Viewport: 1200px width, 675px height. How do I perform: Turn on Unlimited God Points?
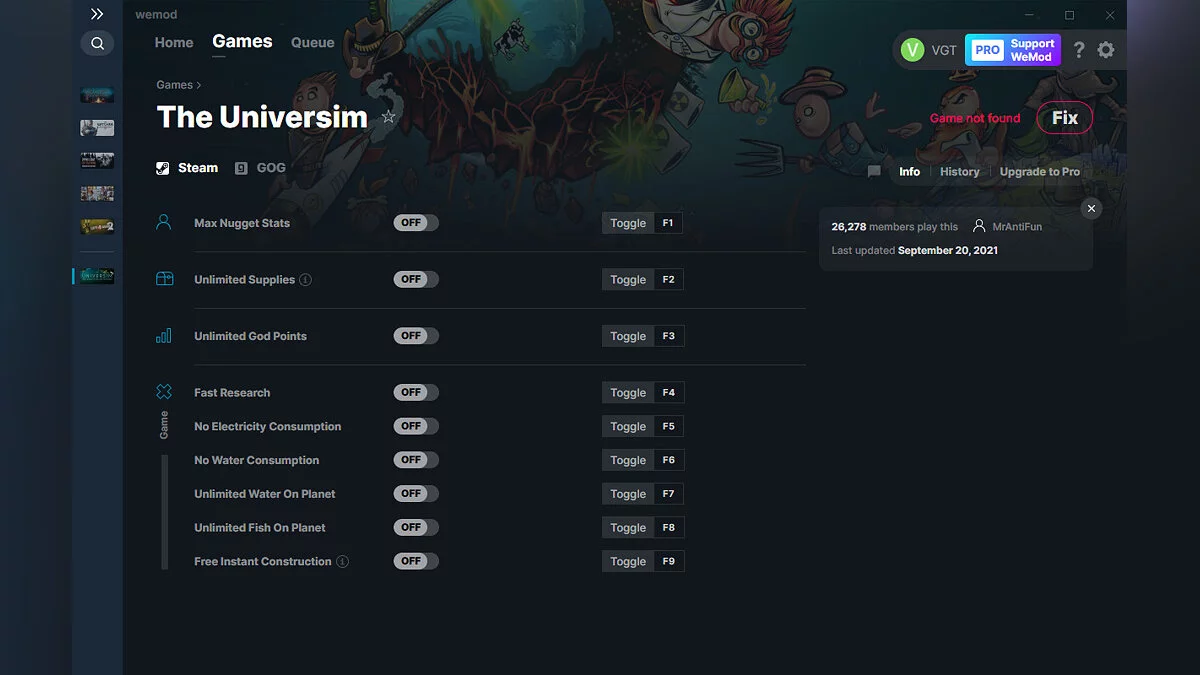click(x=415, y=335)
